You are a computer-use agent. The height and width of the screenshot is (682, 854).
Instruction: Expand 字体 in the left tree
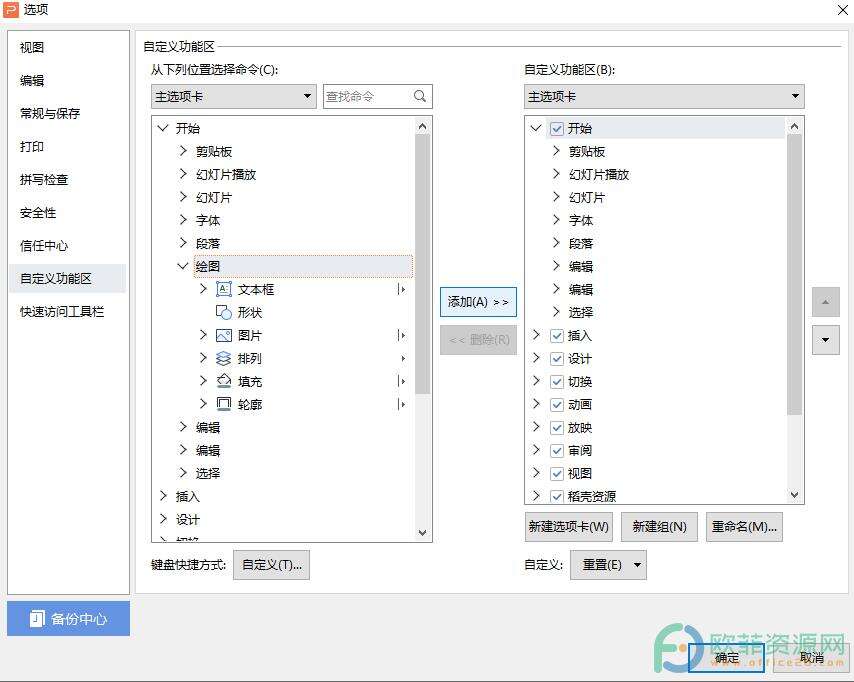183,220
